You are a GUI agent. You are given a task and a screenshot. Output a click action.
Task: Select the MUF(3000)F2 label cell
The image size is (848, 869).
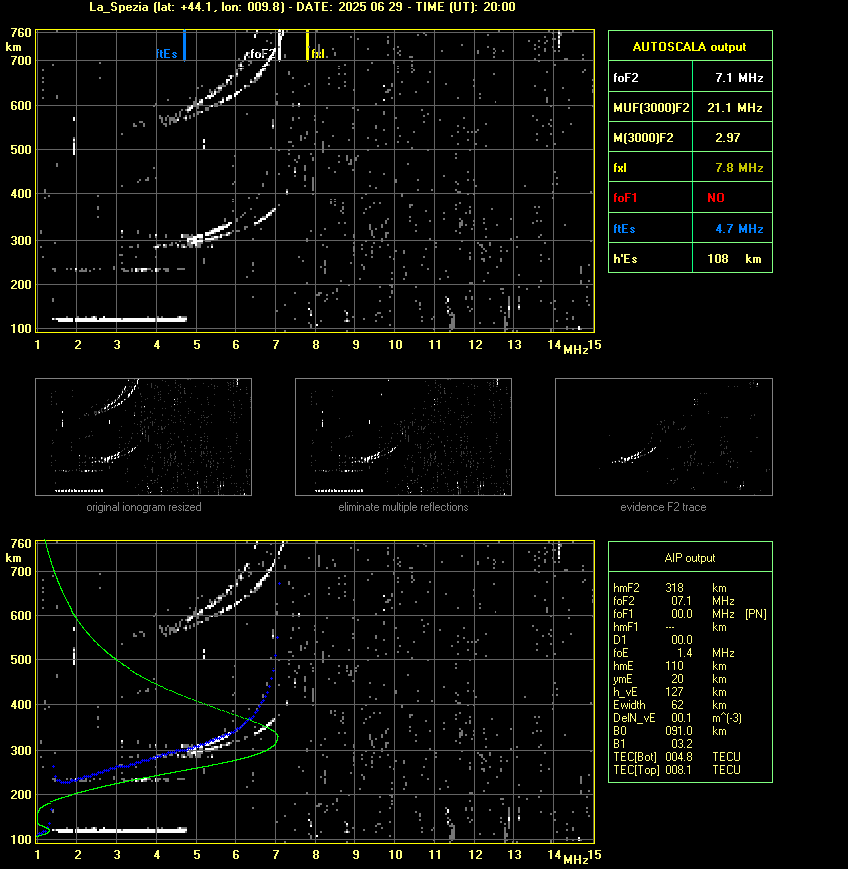tap(651, 108)
